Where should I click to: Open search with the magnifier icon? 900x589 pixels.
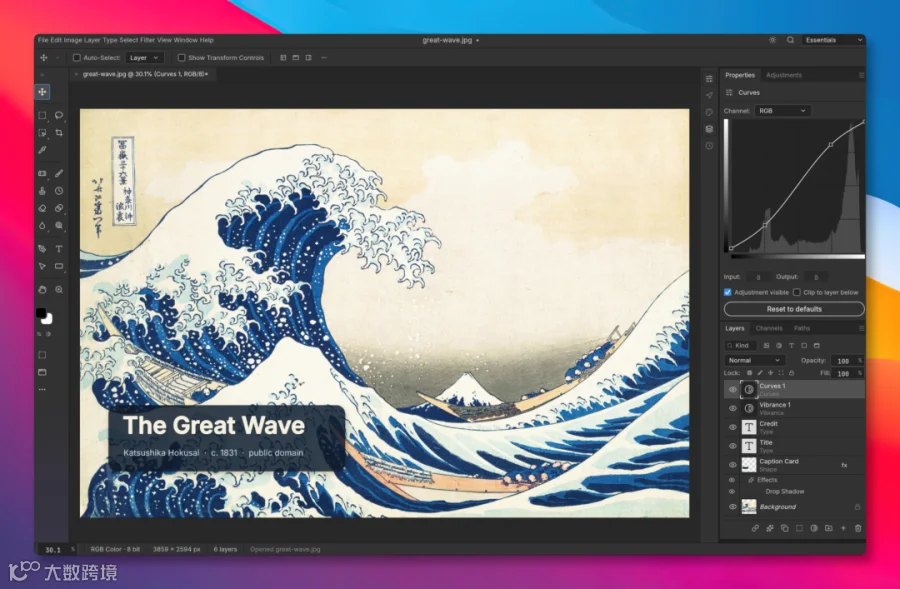[790, 40]
